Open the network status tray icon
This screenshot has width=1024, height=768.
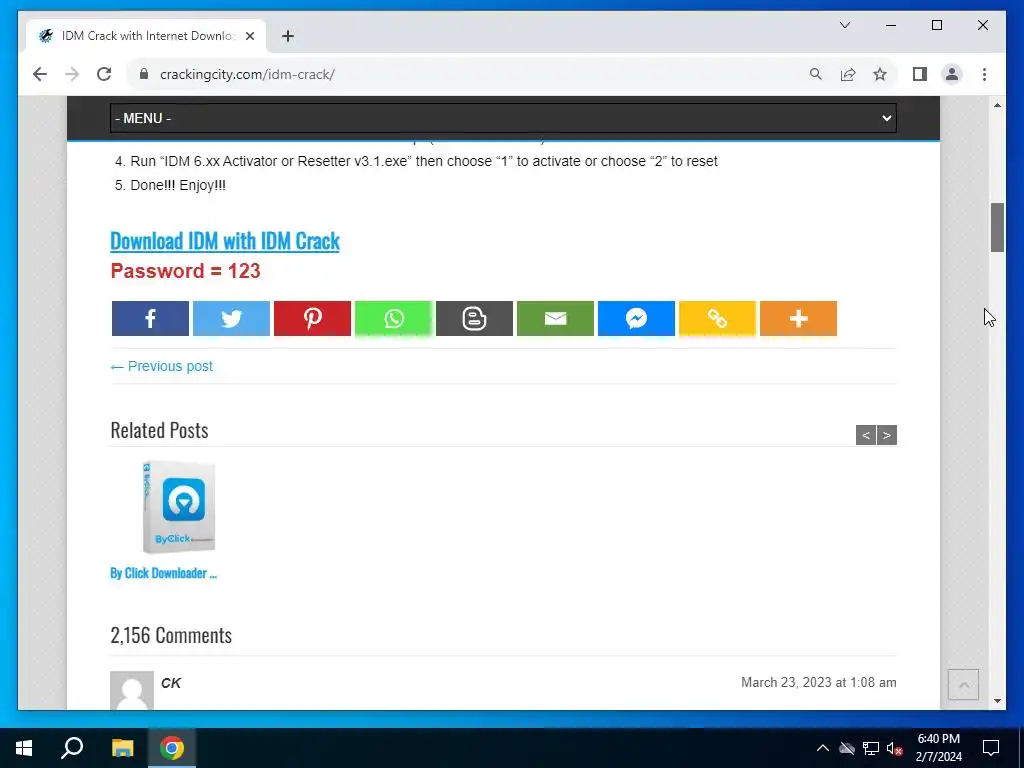871,748
